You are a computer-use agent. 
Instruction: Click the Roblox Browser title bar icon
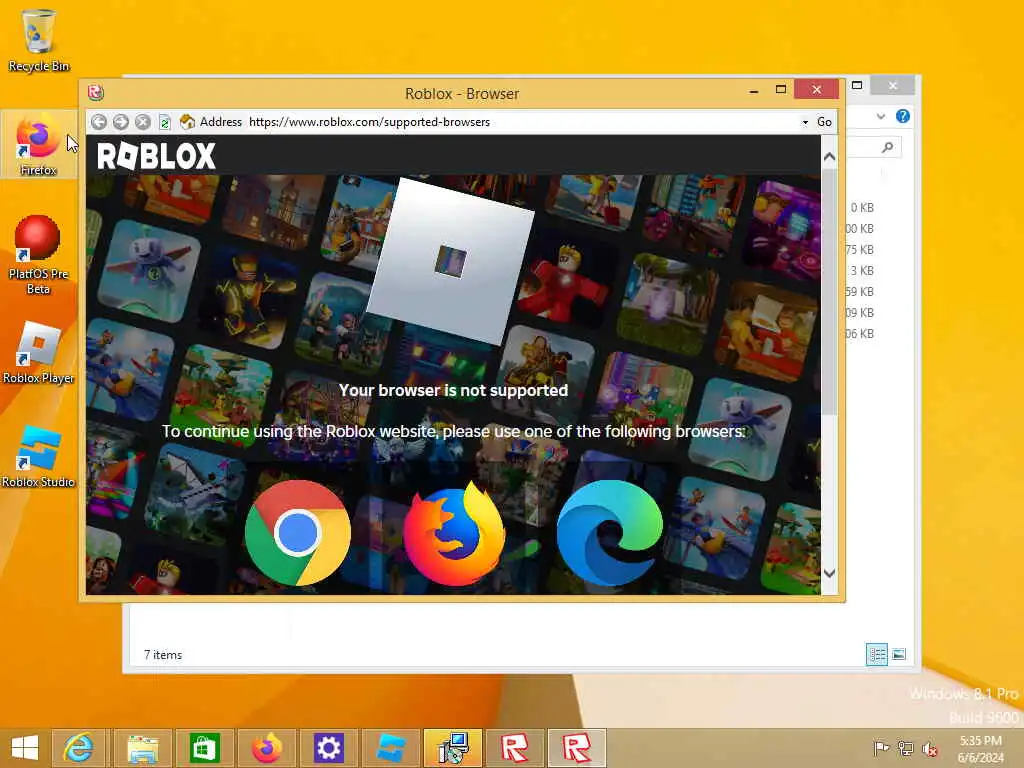click(96, 93)
